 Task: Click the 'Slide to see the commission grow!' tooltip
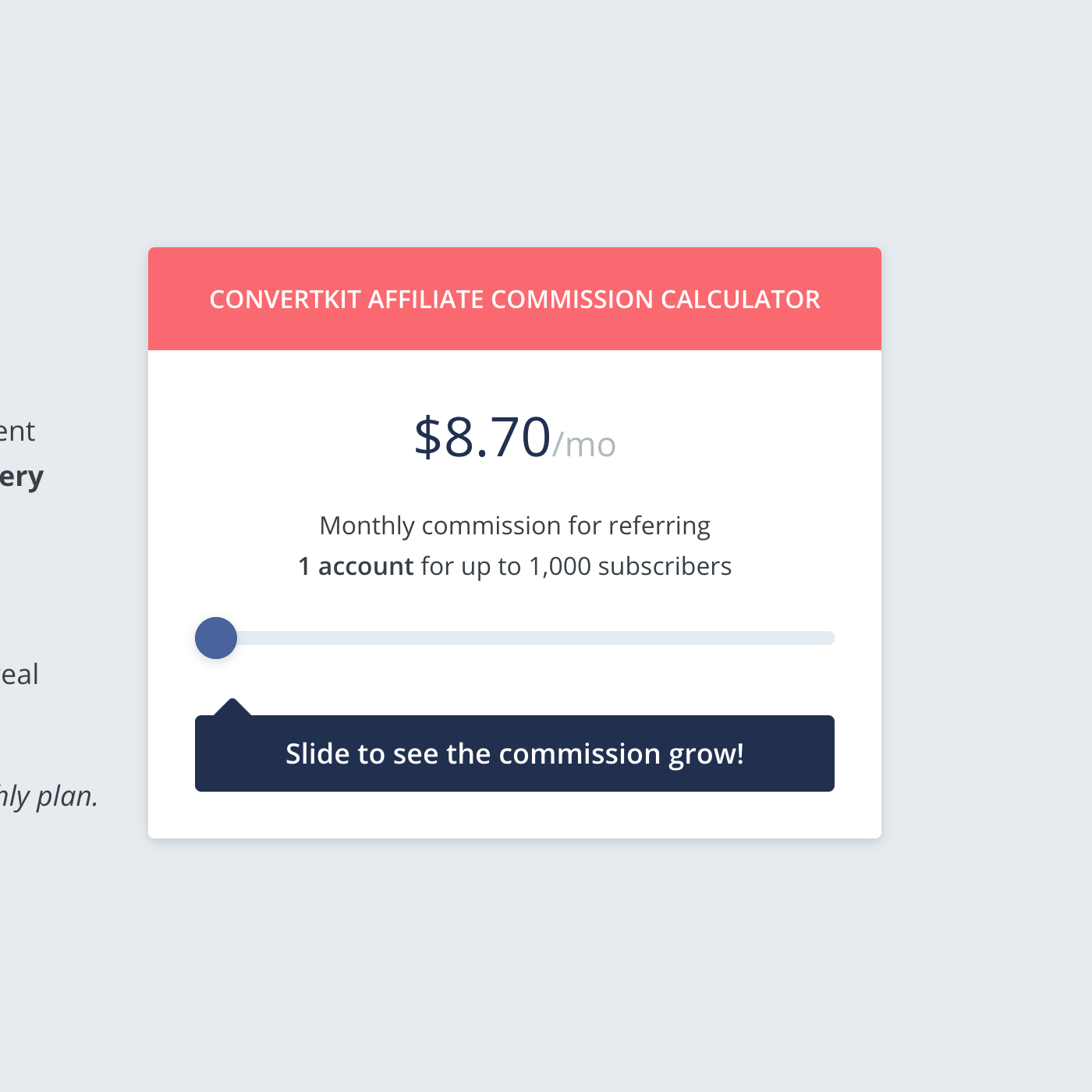pos(515,753)
